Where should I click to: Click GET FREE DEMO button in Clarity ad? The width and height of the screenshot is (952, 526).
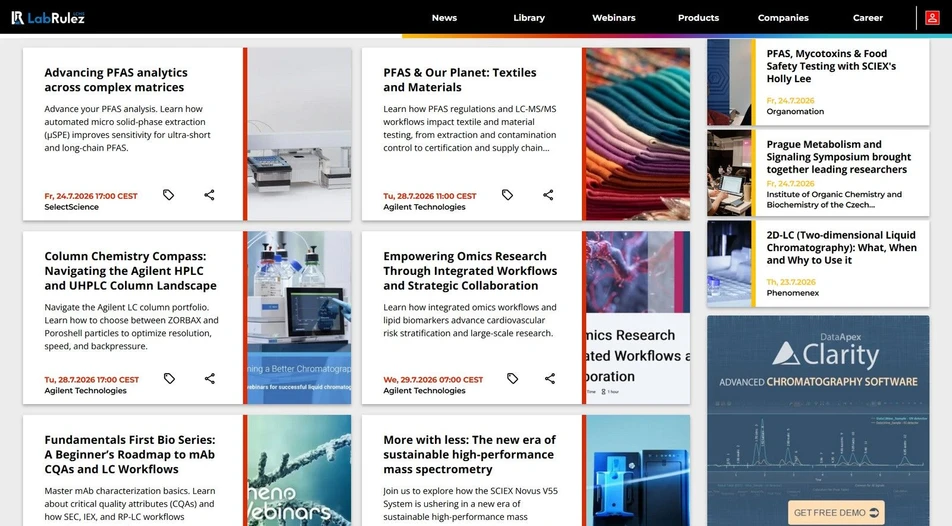coord(836,512)
